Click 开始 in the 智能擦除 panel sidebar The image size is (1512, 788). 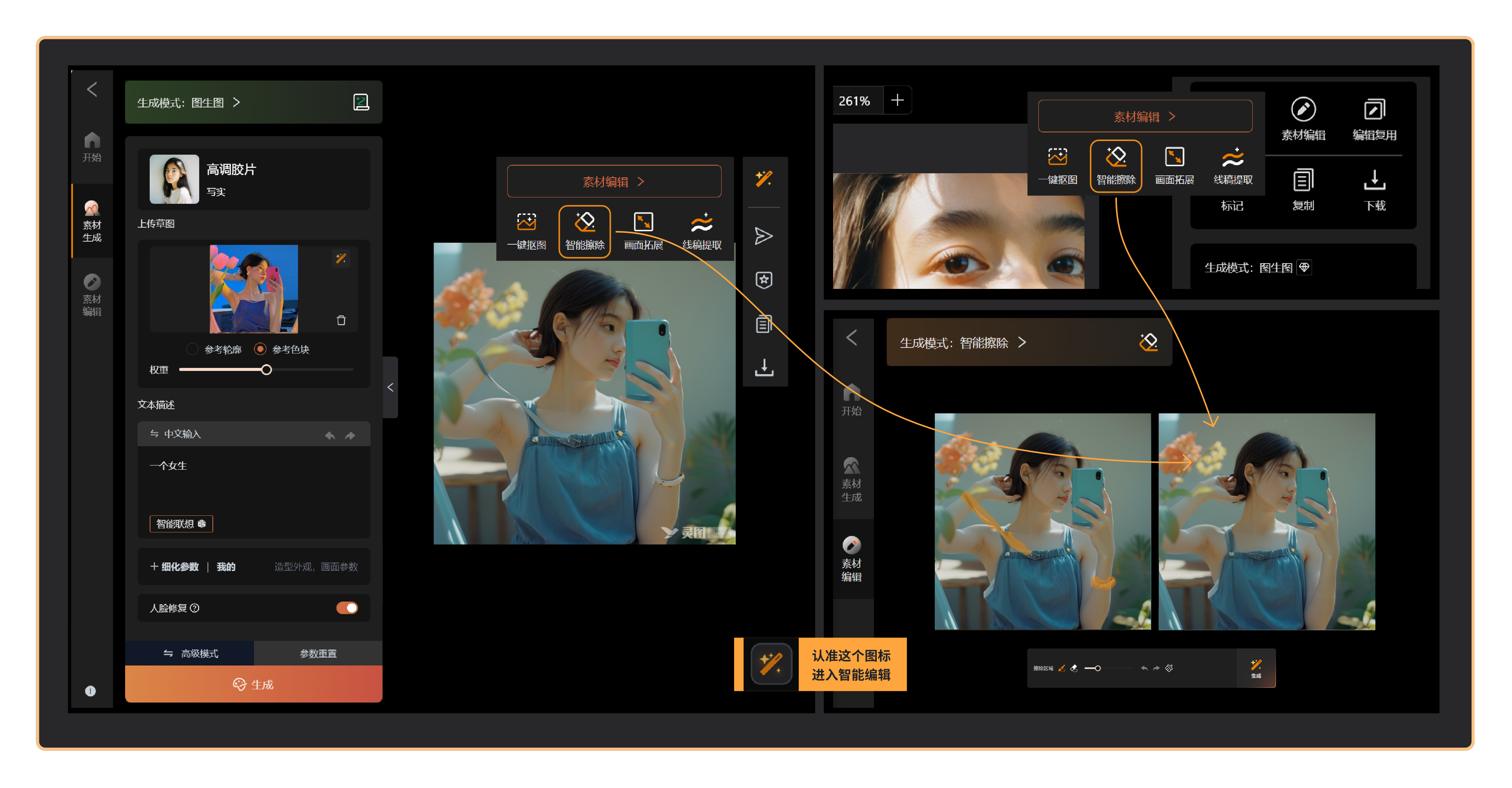tap(852, 400)
